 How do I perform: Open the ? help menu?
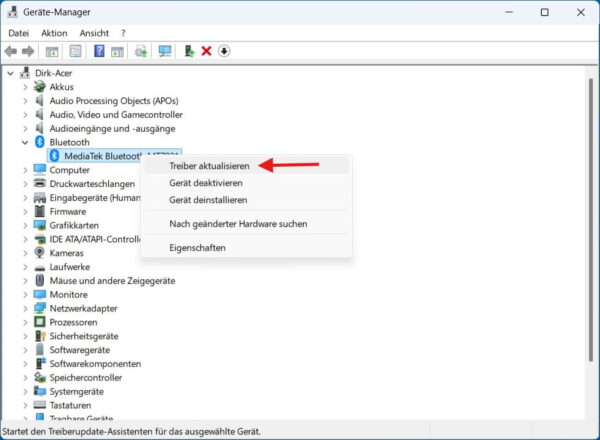(x=123, y=33)
